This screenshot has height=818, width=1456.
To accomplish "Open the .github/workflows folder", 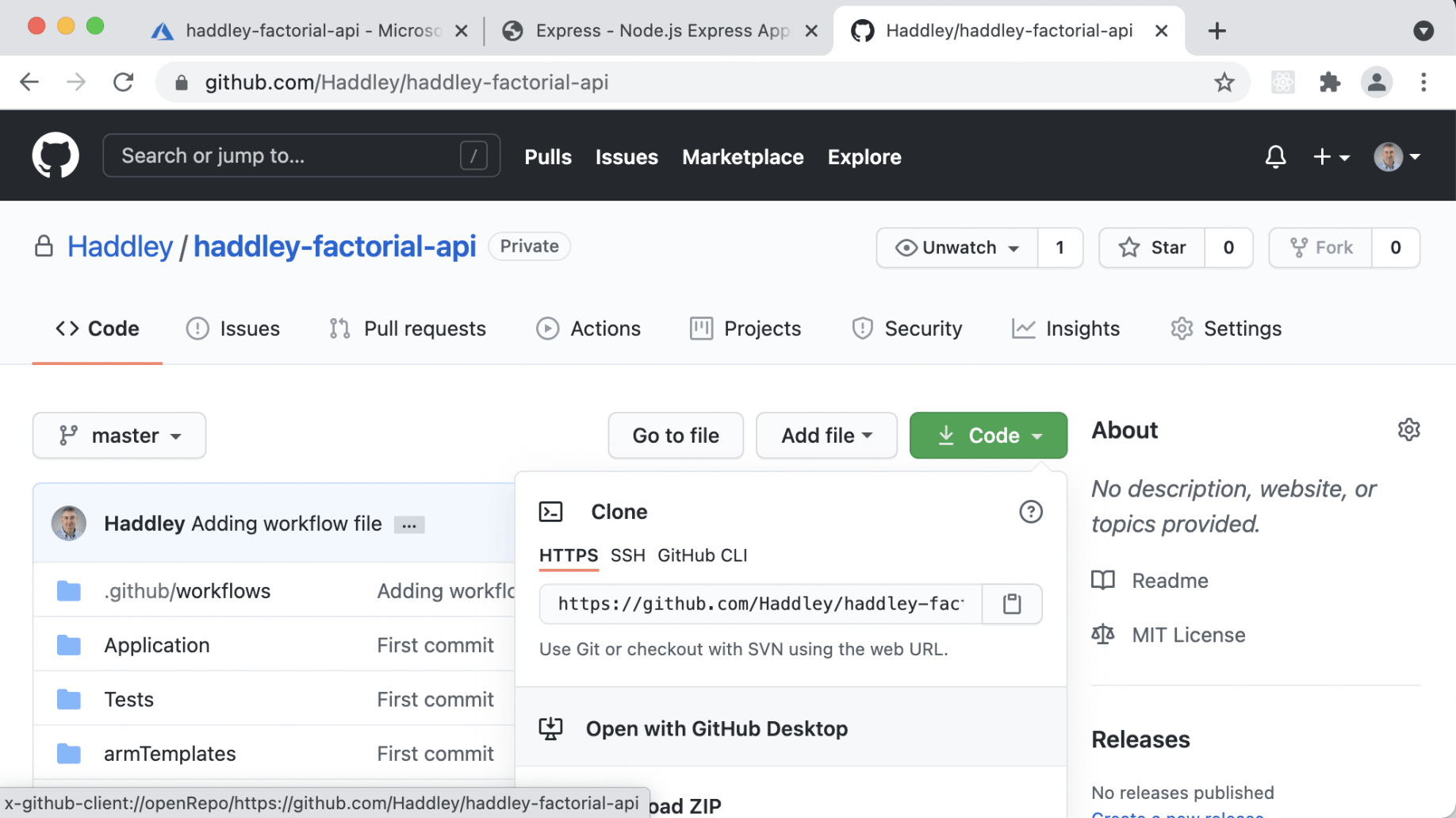I will point(187,591).
